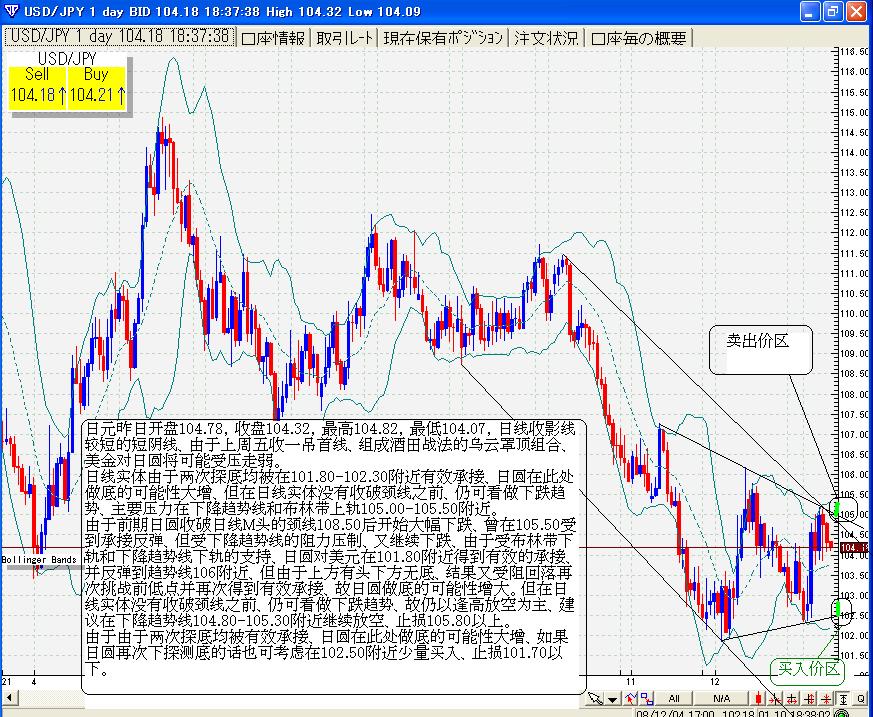873x717 pixels.
Task: Open the 注文状況 tab
Action: (546, 38)
